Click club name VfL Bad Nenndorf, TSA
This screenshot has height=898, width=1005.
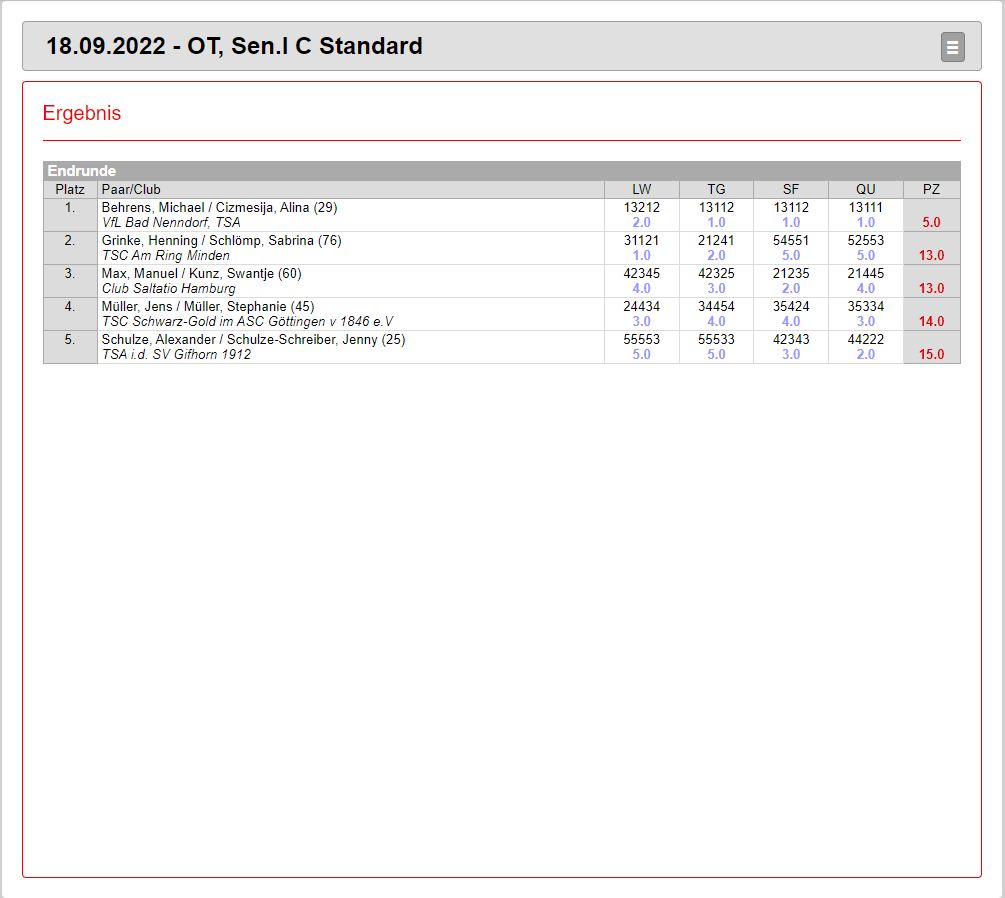coord(171,222)
